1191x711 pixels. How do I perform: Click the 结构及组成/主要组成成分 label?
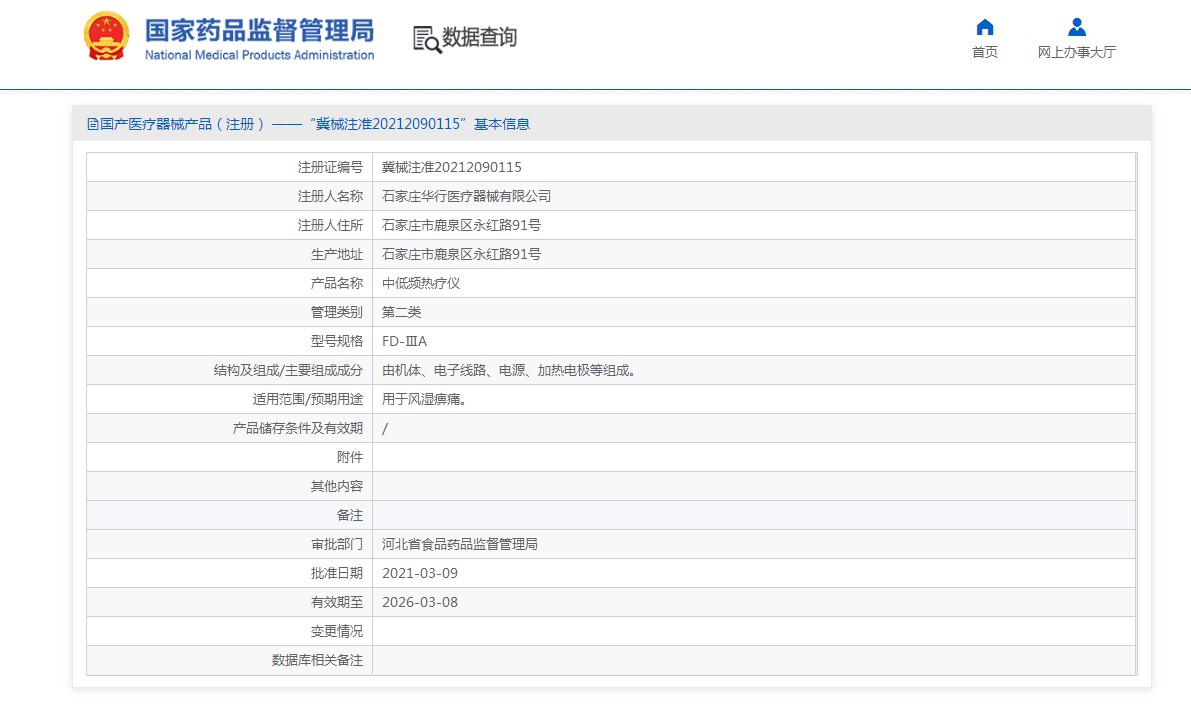click(x=288, y=370)
